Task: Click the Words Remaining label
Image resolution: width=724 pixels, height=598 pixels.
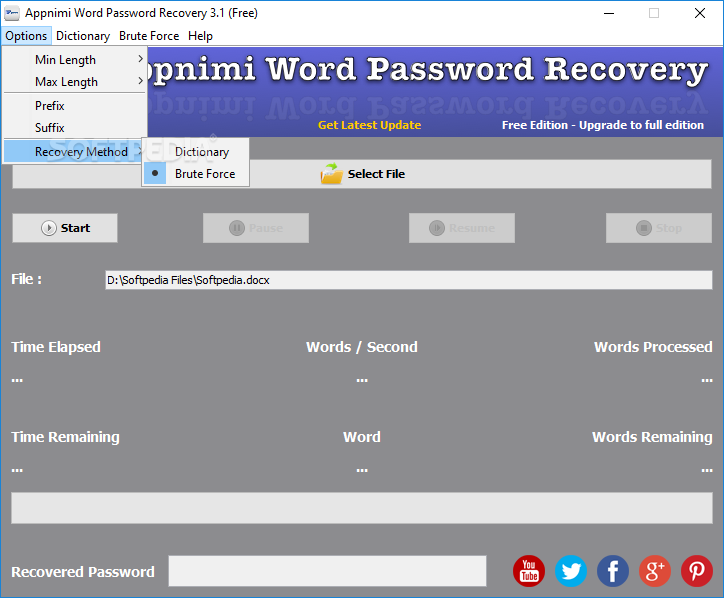Action: (652, 437)
